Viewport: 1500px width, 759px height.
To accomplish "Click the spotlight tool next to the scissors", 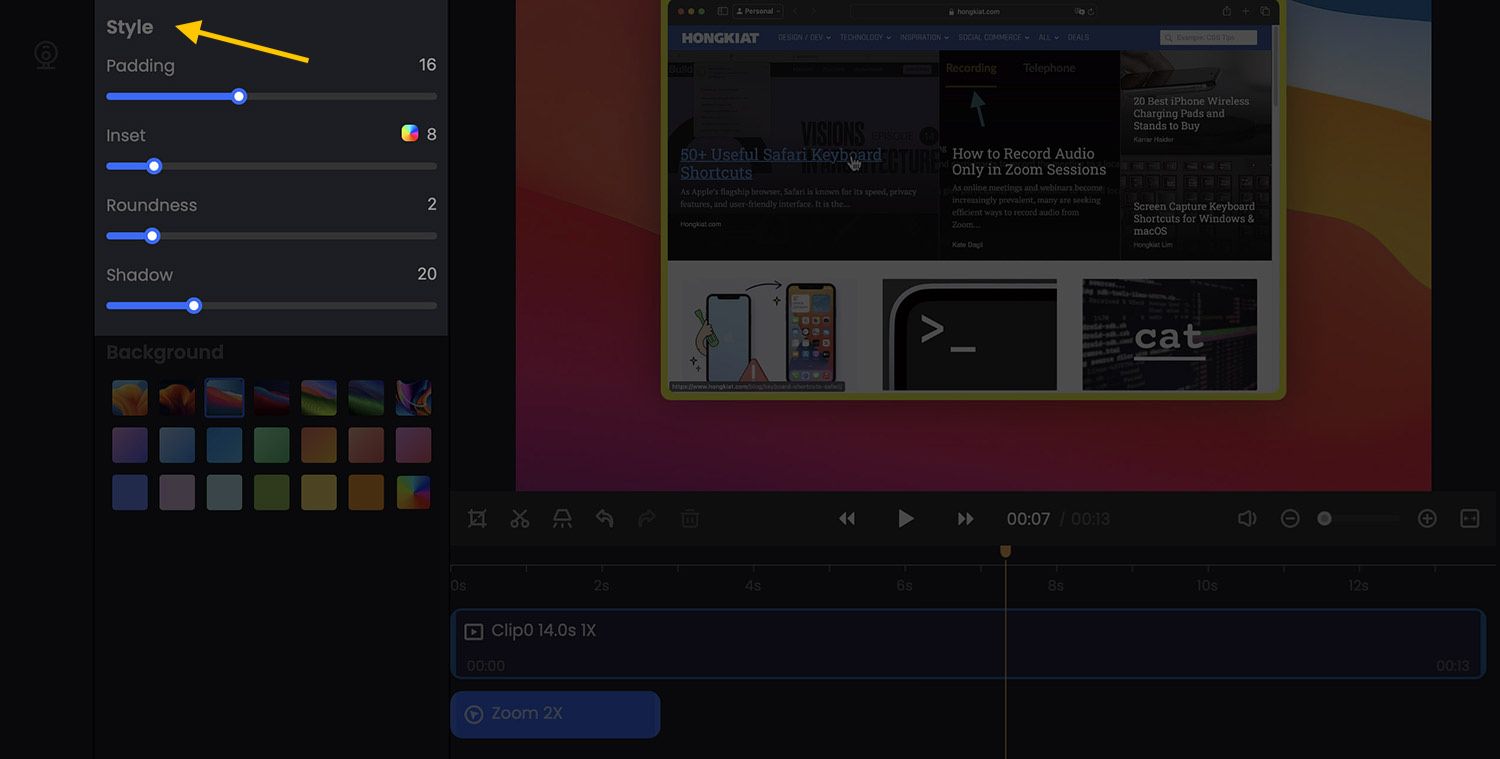I will pyautogui.click(x=562, y=518).
